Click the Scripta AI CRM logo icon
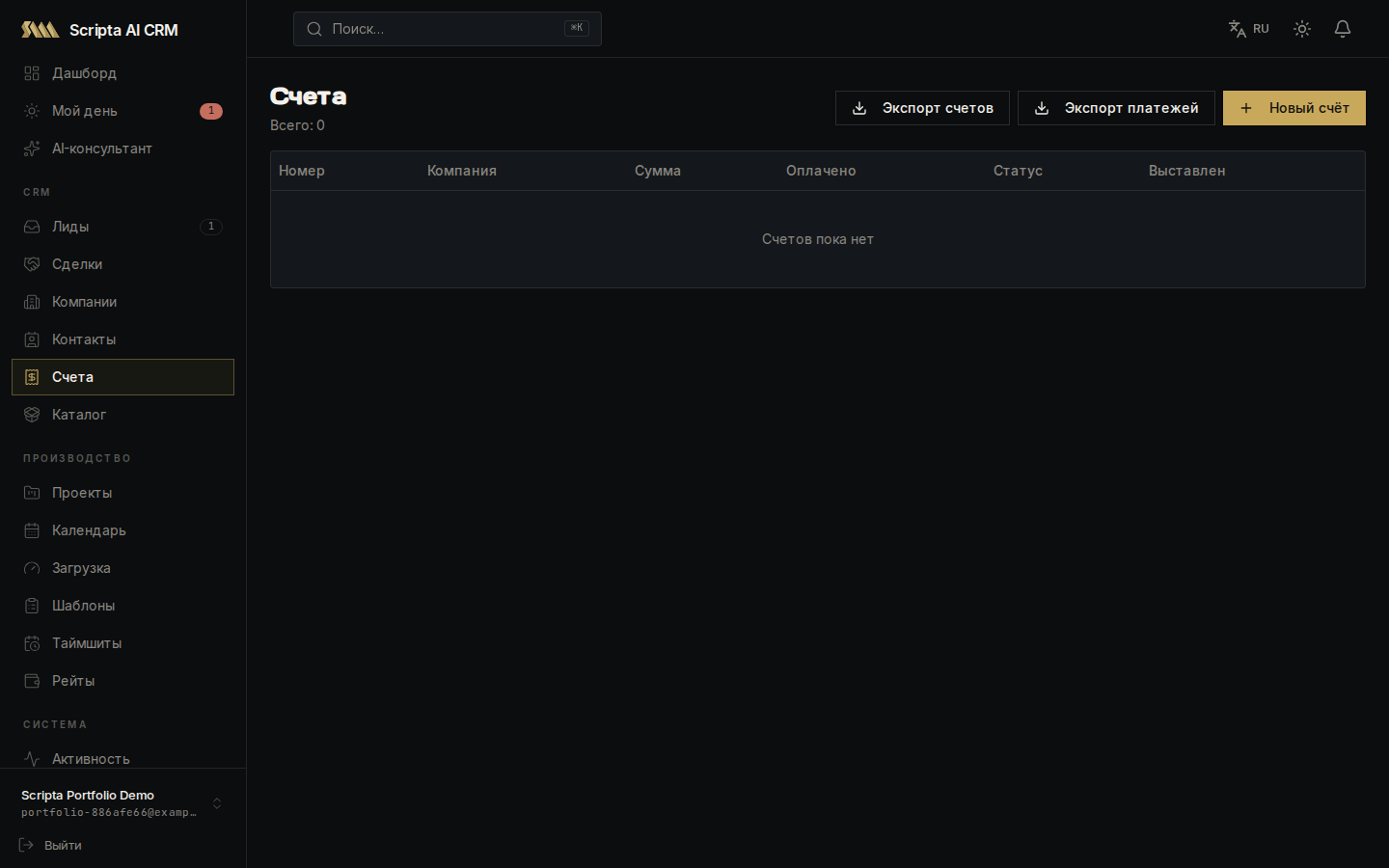The image size is (1389, 868). 41,30
